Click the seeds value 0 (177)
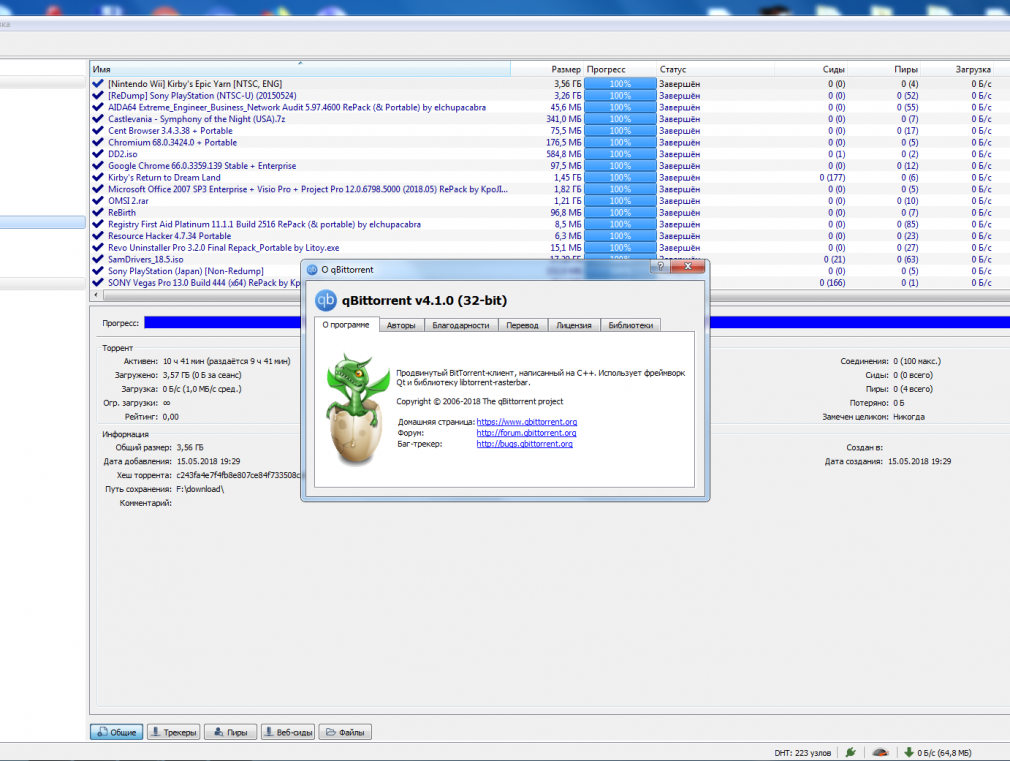Screen dimensions: 1010x761 [x=832, y=177]
